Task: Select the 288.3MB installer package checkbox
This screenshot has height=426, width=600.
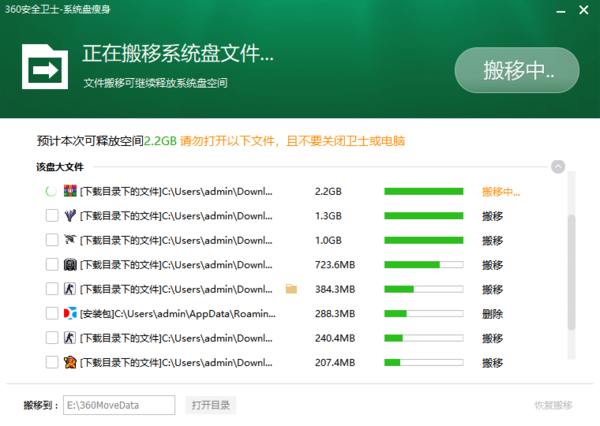Action: pos(52,313)
